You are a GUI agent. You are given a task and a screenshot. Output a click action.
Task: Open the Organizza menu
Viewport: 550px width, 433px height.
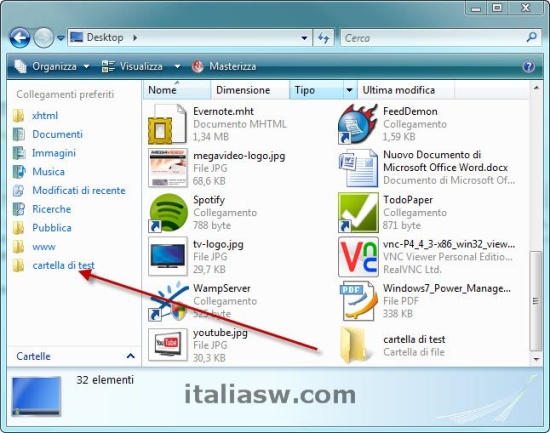pos(52,66)
